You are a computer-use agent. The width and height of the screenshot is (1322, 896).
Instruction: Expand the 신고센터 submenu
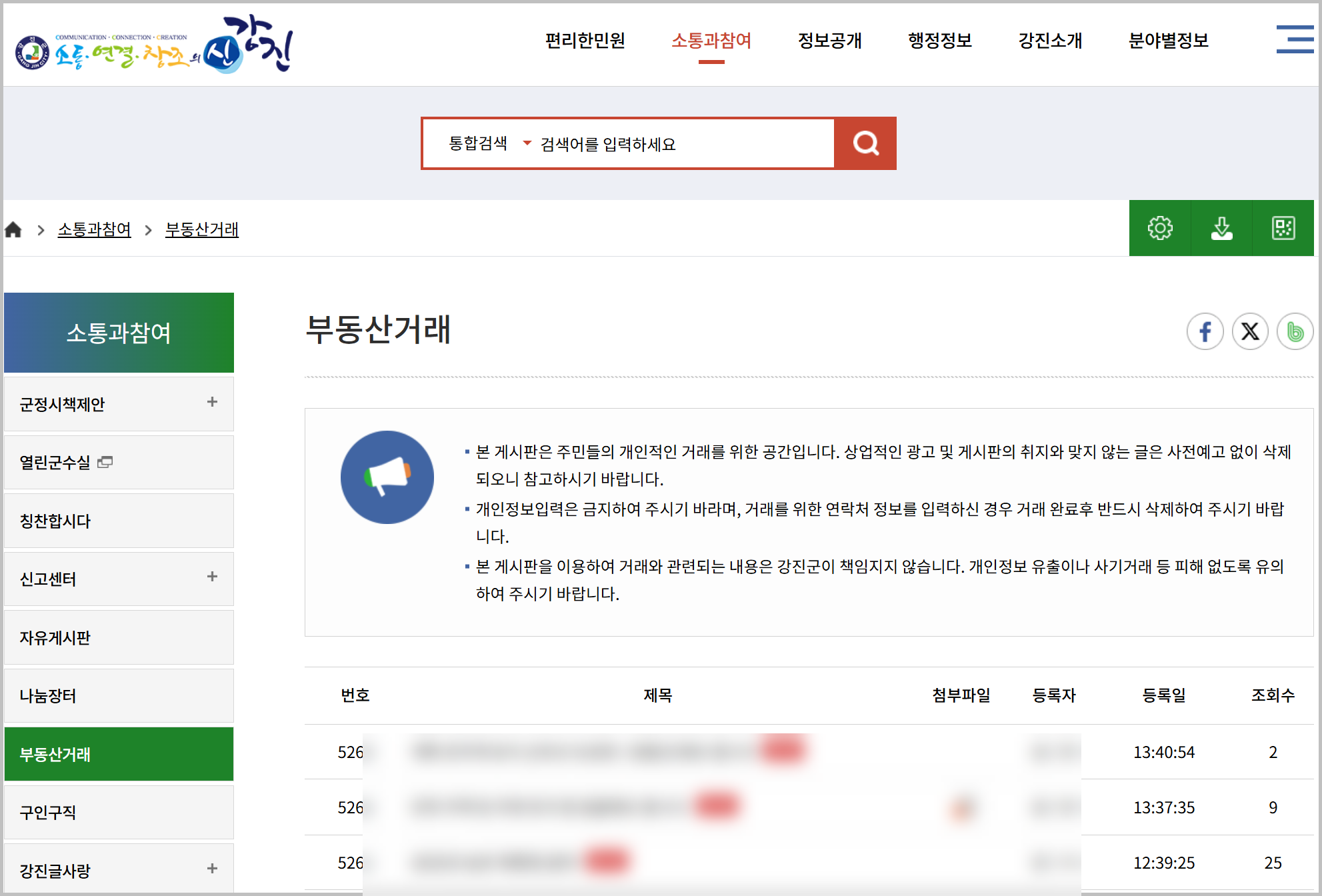click(x=212, y=577)
